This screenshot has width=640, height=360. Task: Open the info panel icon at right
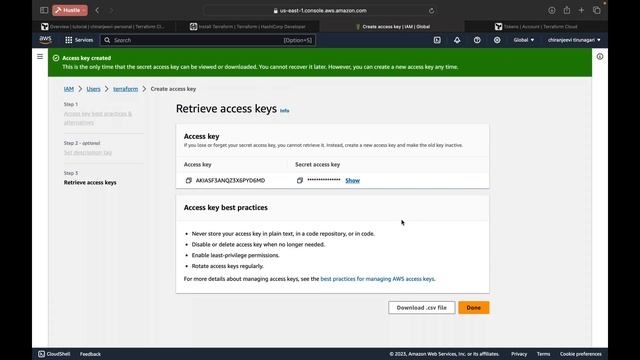(x=600, y=57)
